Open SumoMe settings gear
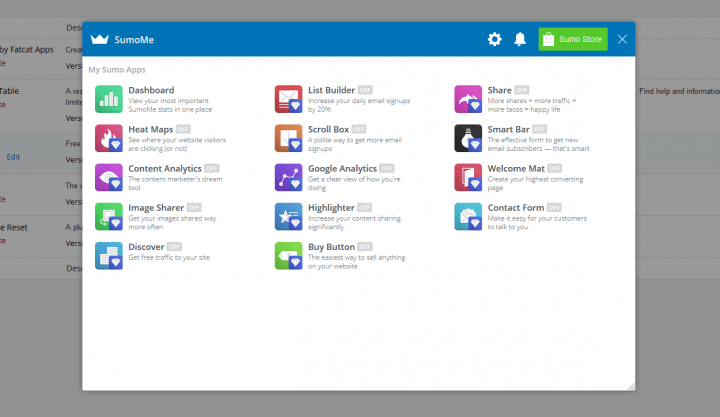Viewport: 720px width, 417px height. click(x=495, y=39)
